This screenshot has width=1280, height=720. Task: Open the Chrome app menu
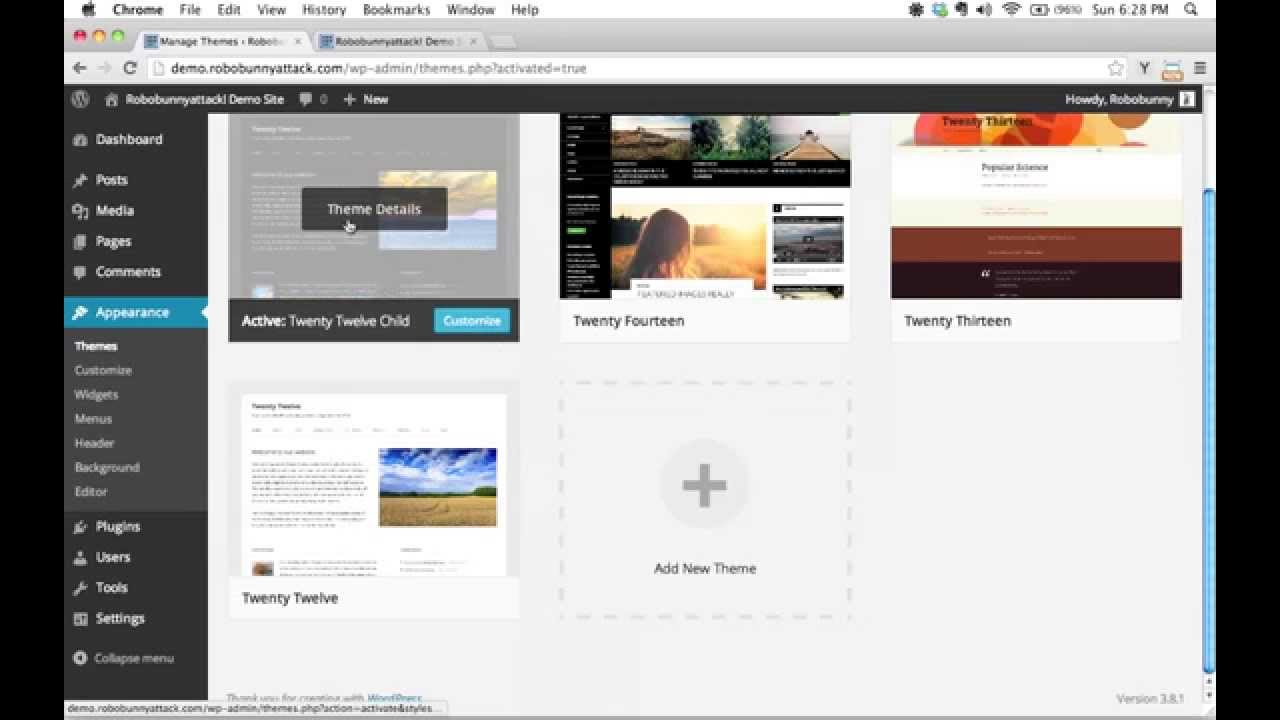137,10
